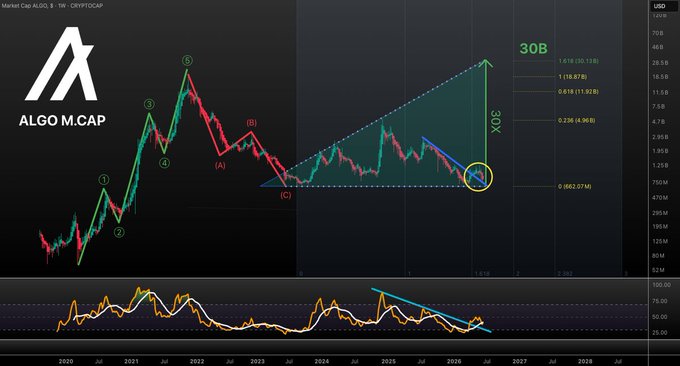Select the green wave 5 circle label
Image resolution: width=680 pixels, height=366 pixels.
click(187, 60)
